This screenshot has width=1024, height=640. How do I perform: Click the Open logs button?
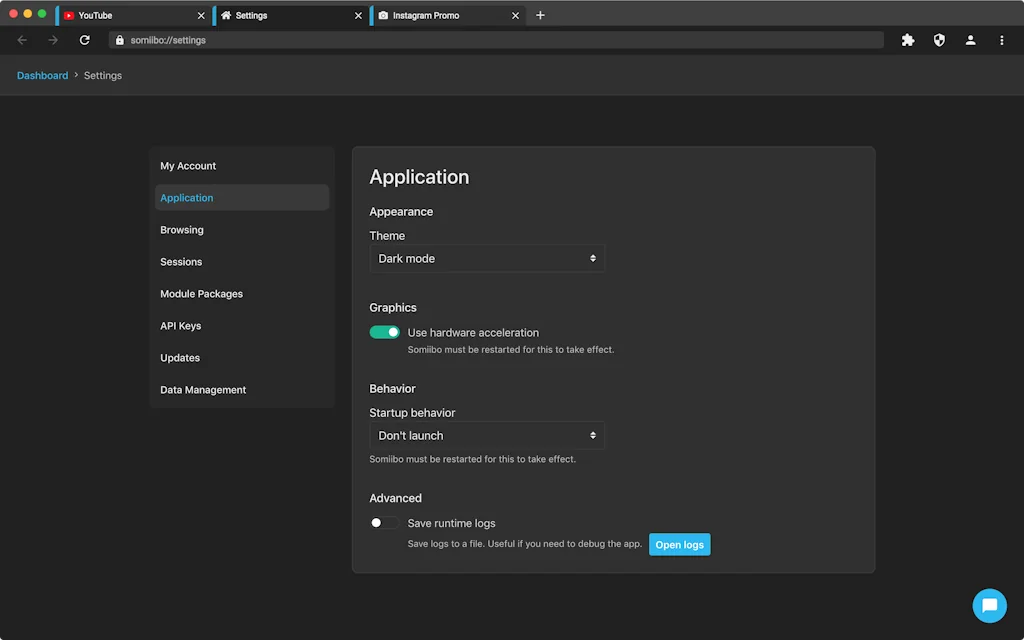pyautogui.click(x=679, y=544)
